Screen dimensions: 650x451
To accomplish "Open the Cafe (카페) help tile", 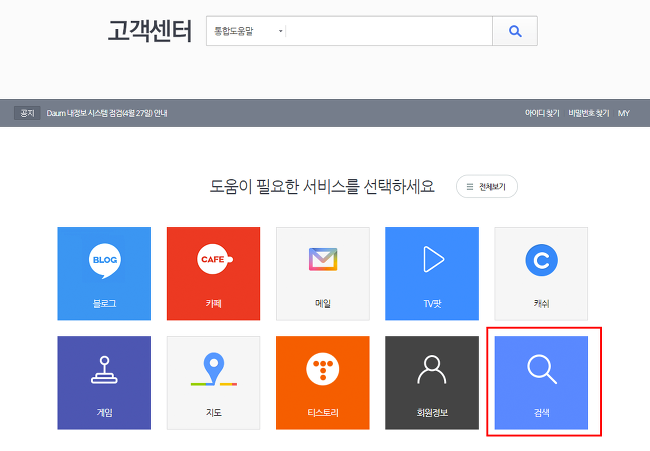I will 213,274.
